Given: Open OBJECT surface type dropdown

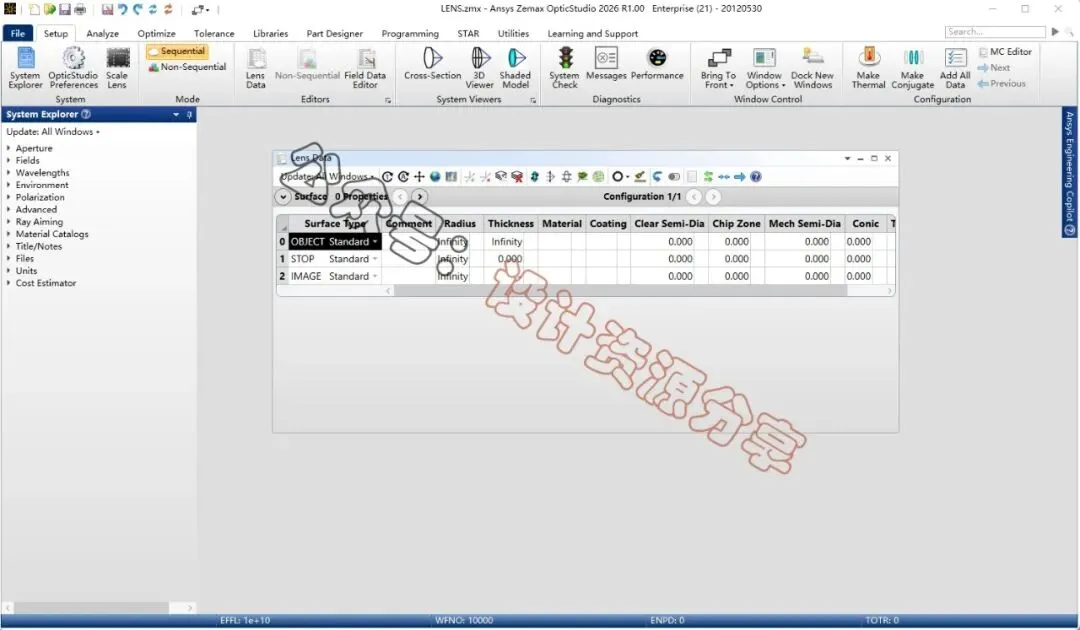Looking at the screenshot, I should coord(375,242).
